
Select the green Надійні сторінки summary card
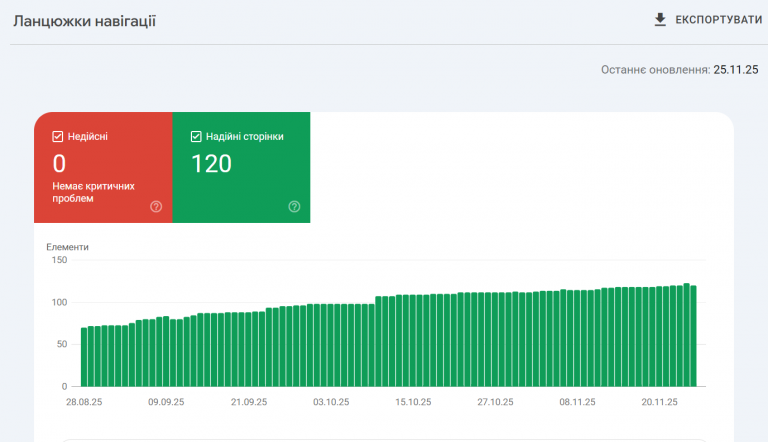tap(241, 167)
